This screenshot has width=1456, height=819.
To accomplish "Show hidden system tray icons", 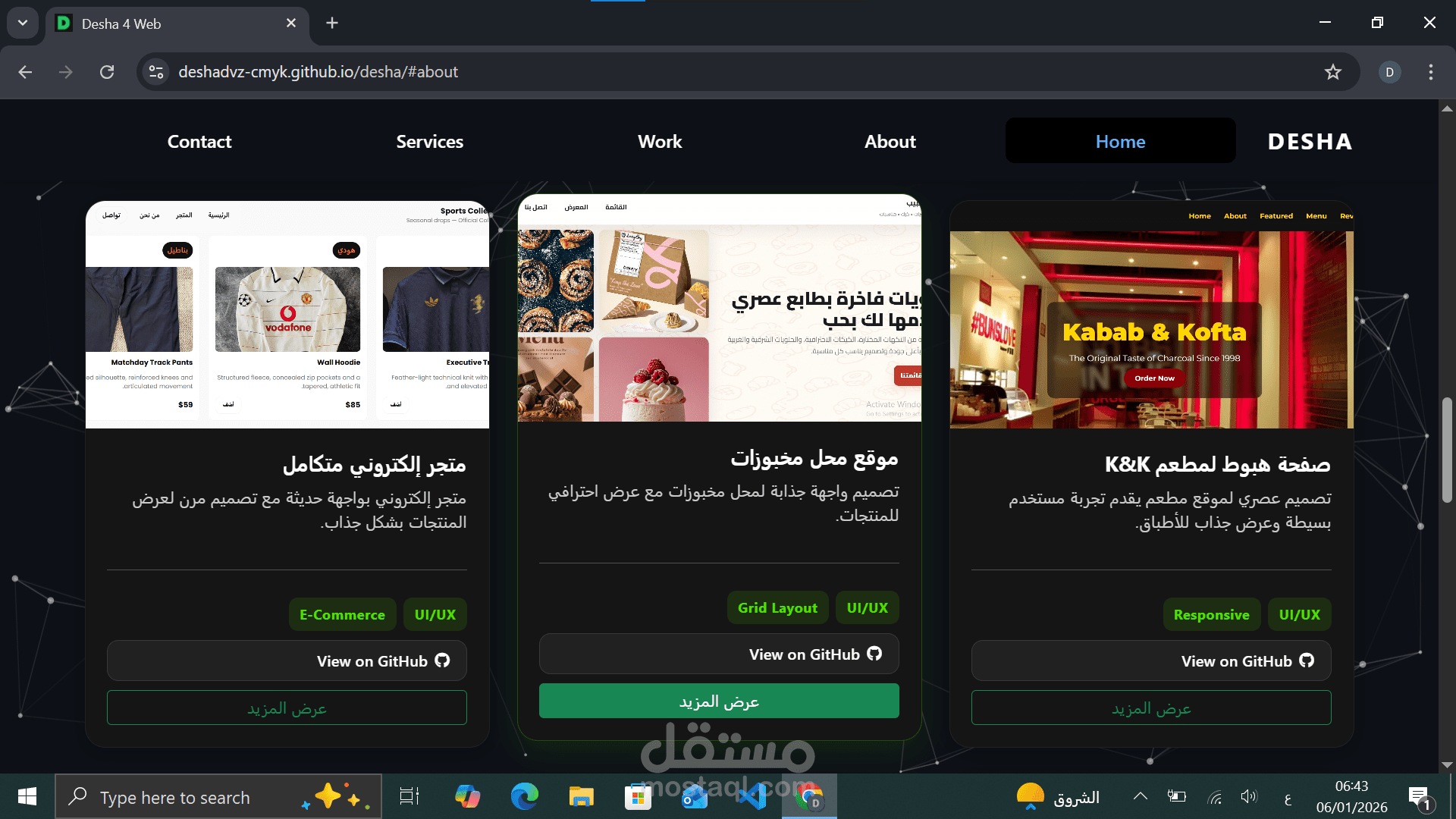I will click(x=1140, y=796).
